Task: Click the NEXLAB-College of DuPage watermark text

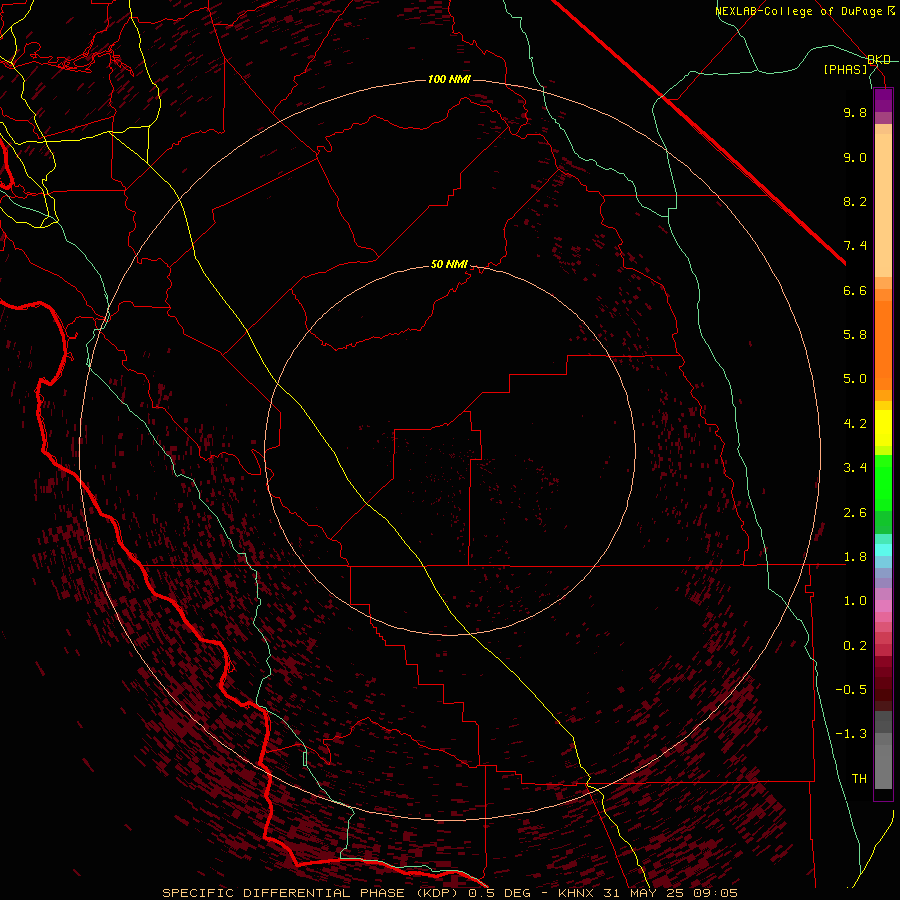Action: pyautogui.click(x=798, y=11)
